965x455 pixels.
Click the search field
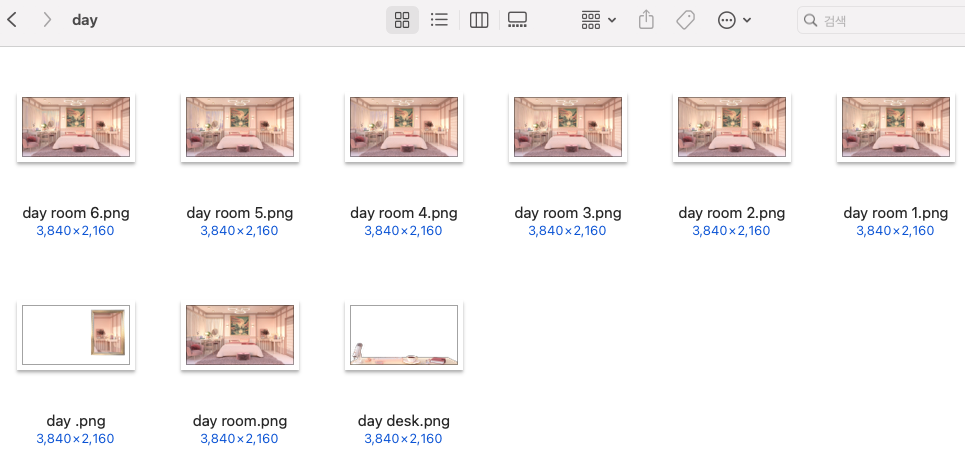tap(881, 20)
